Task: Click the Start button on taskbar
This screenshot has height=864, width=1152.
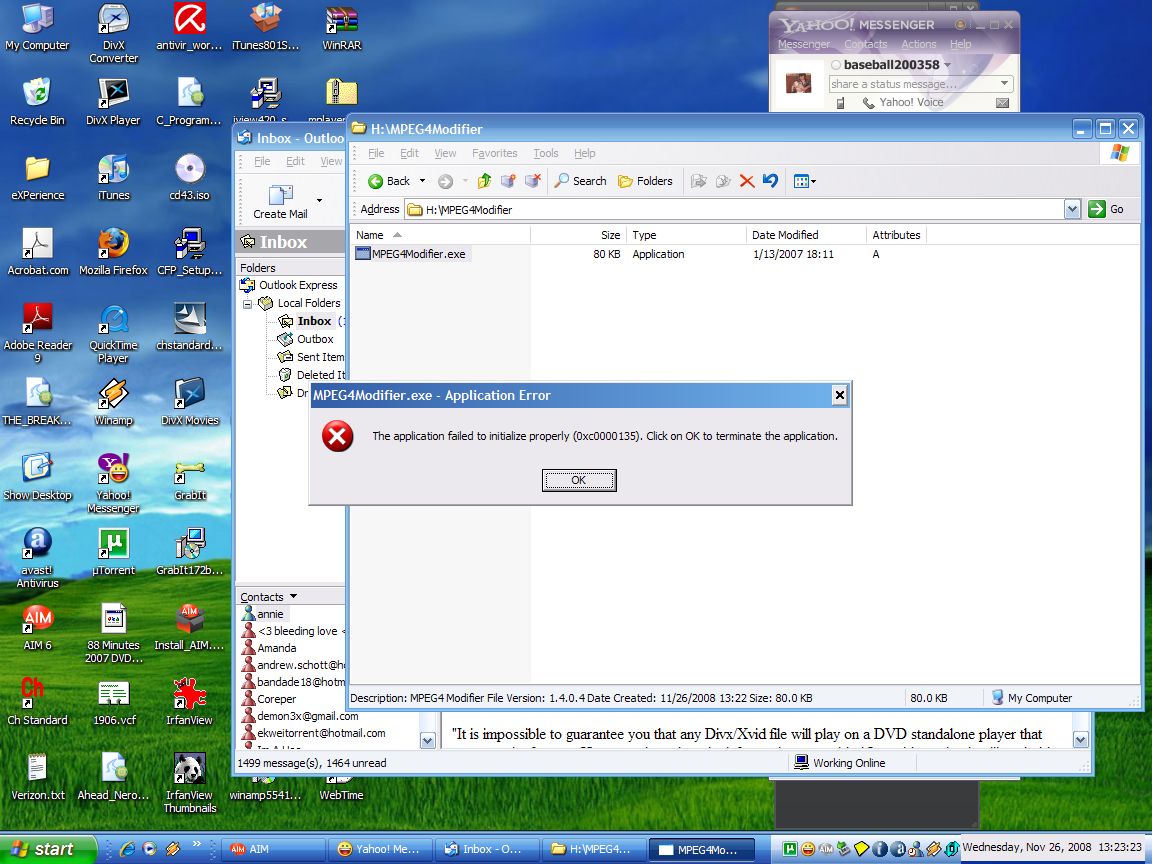Action: pyautogui.click(x=48, y=849)
